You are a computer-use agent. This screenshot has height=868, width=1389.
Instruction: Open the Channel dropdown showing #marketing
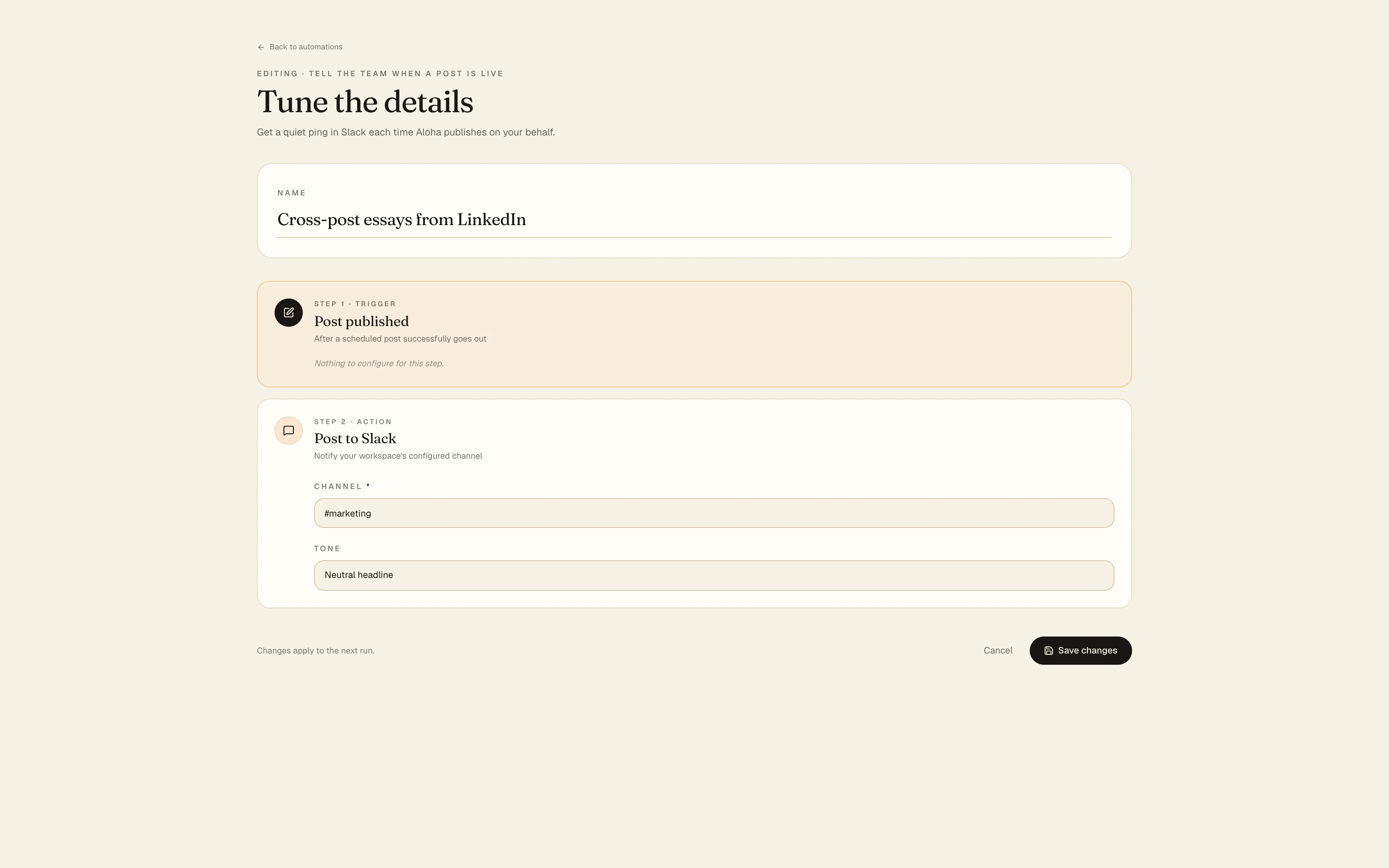pos(714,513)
